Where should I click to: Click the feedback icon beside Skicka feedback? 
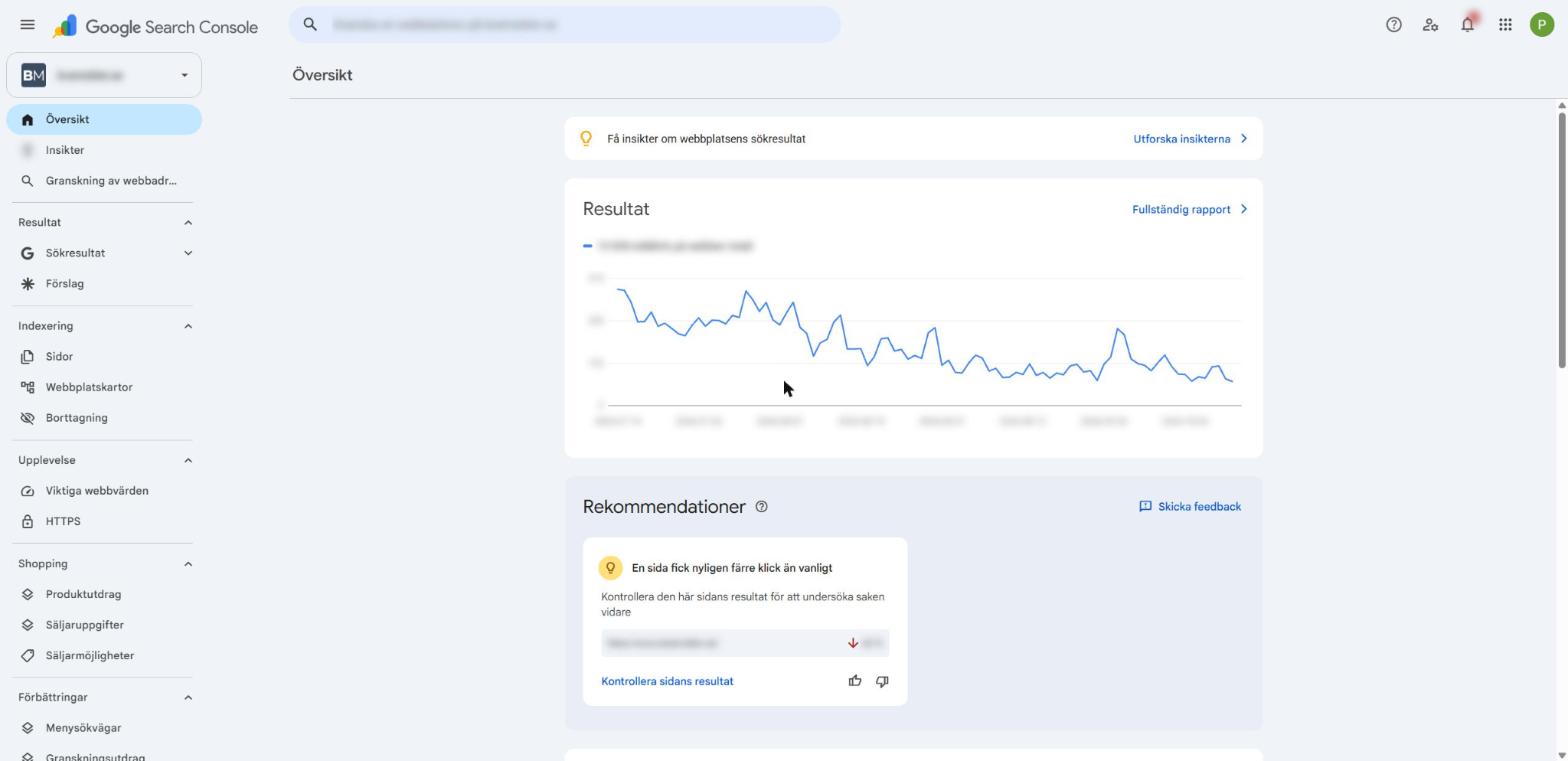coord(1145,507)
